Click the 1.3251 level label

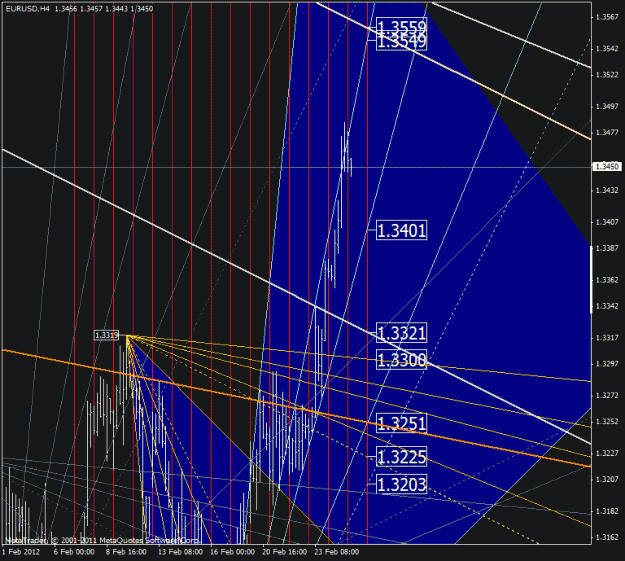(401, 423)
